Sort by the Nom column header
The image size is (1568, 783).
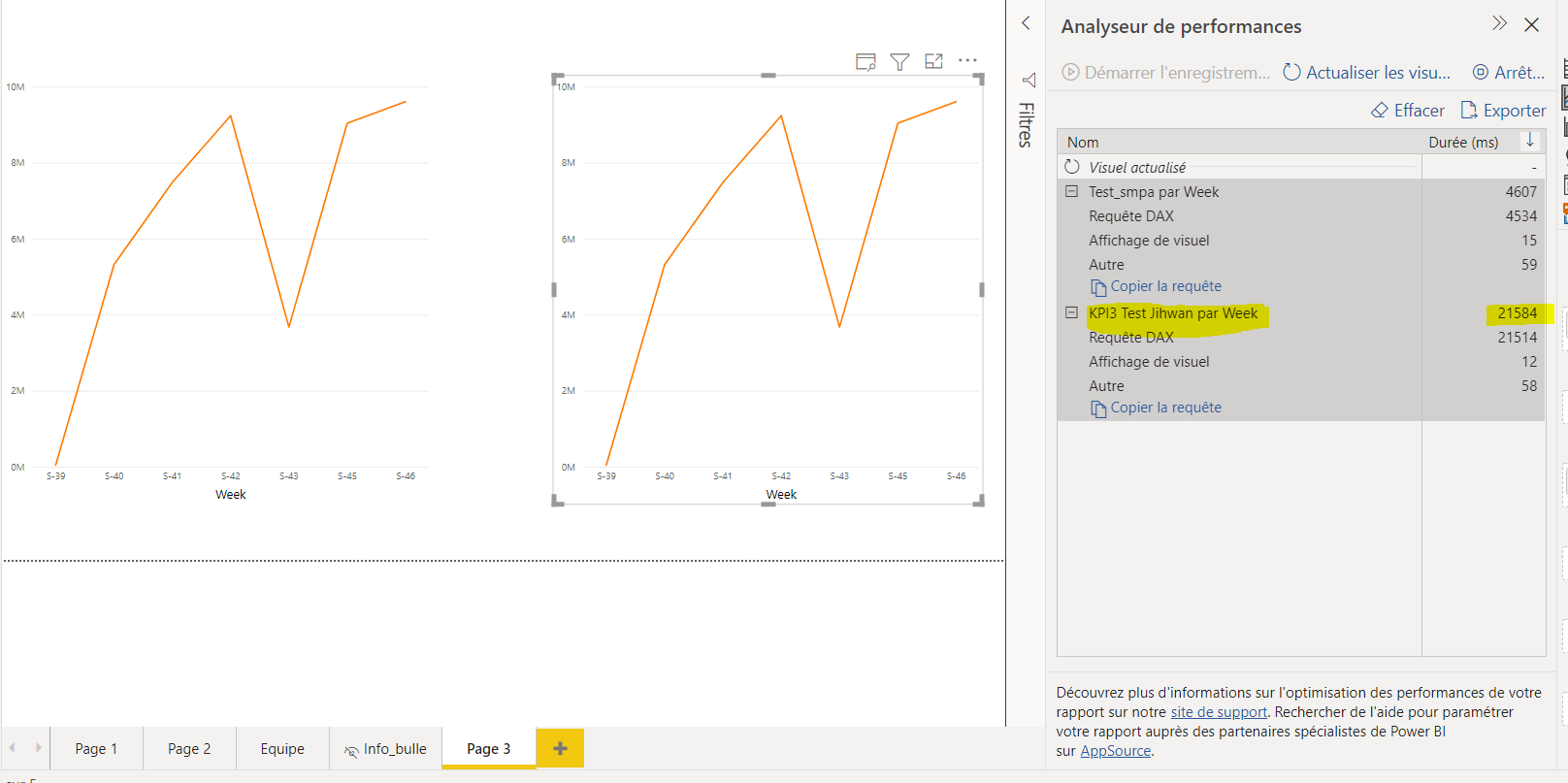(1083, 142)
